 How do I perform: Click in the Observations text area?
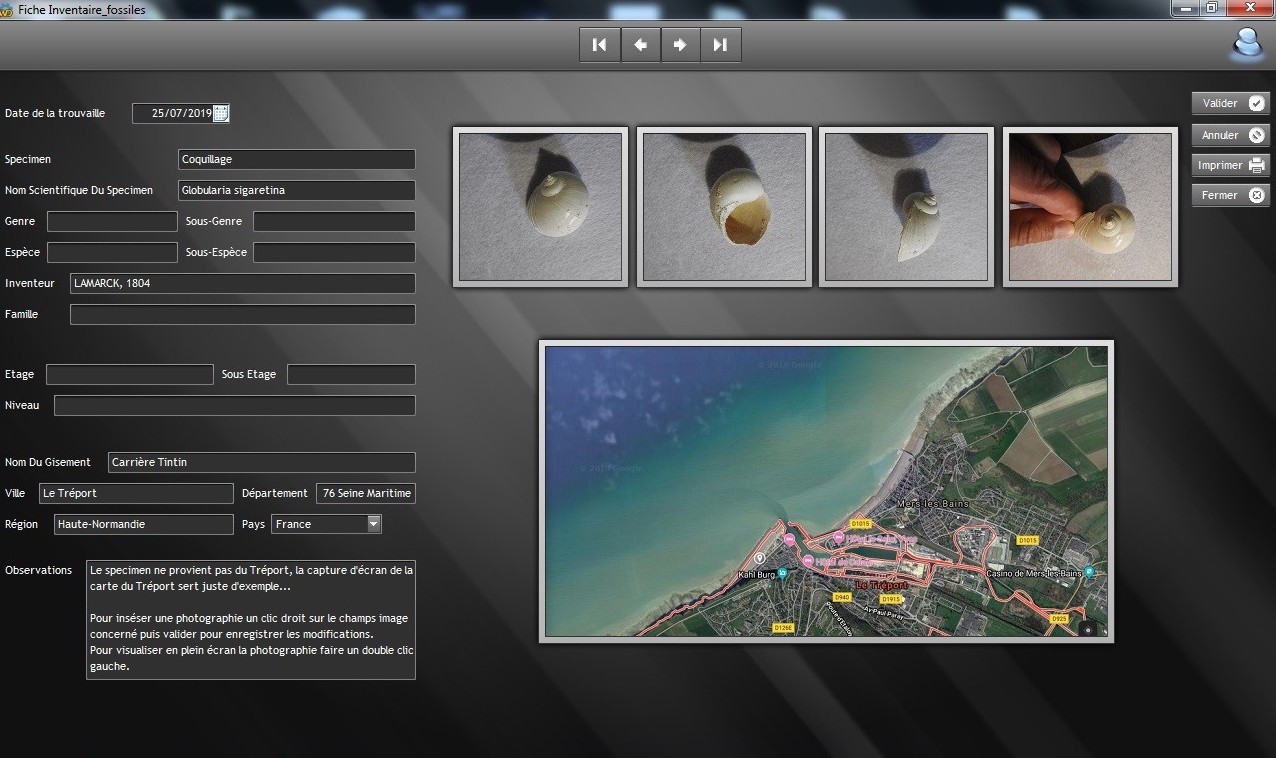point(250,619)
